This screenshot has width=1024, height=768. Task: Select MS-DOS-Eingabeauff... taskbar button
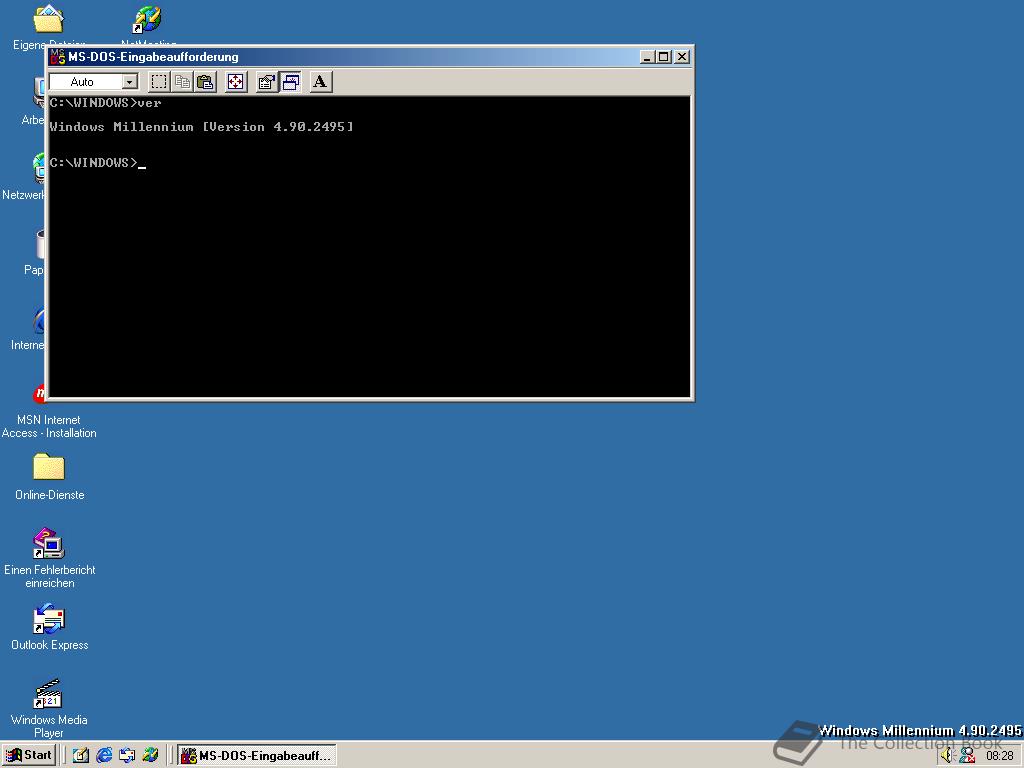click(257, 756)
